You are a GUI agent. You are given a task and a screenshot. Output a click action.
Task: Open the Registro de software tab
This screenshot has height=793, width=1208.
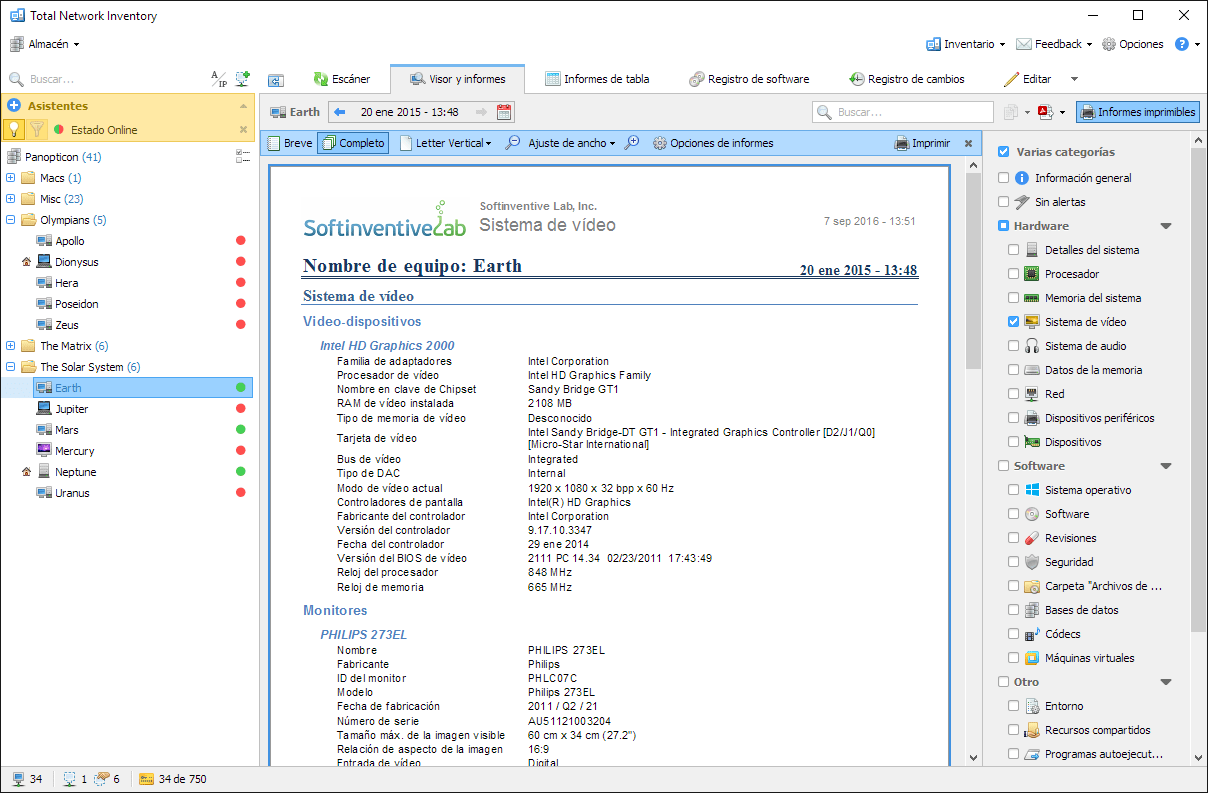point(749,79)
